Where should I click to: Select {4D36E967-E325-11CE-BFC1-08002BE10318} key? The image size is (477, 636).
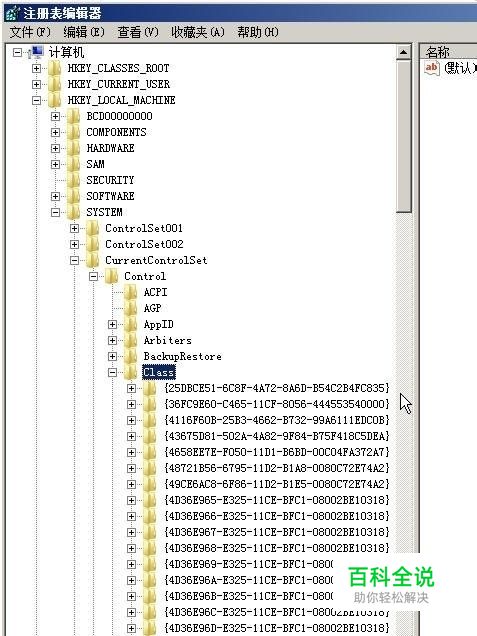click(x=277, y=532)
